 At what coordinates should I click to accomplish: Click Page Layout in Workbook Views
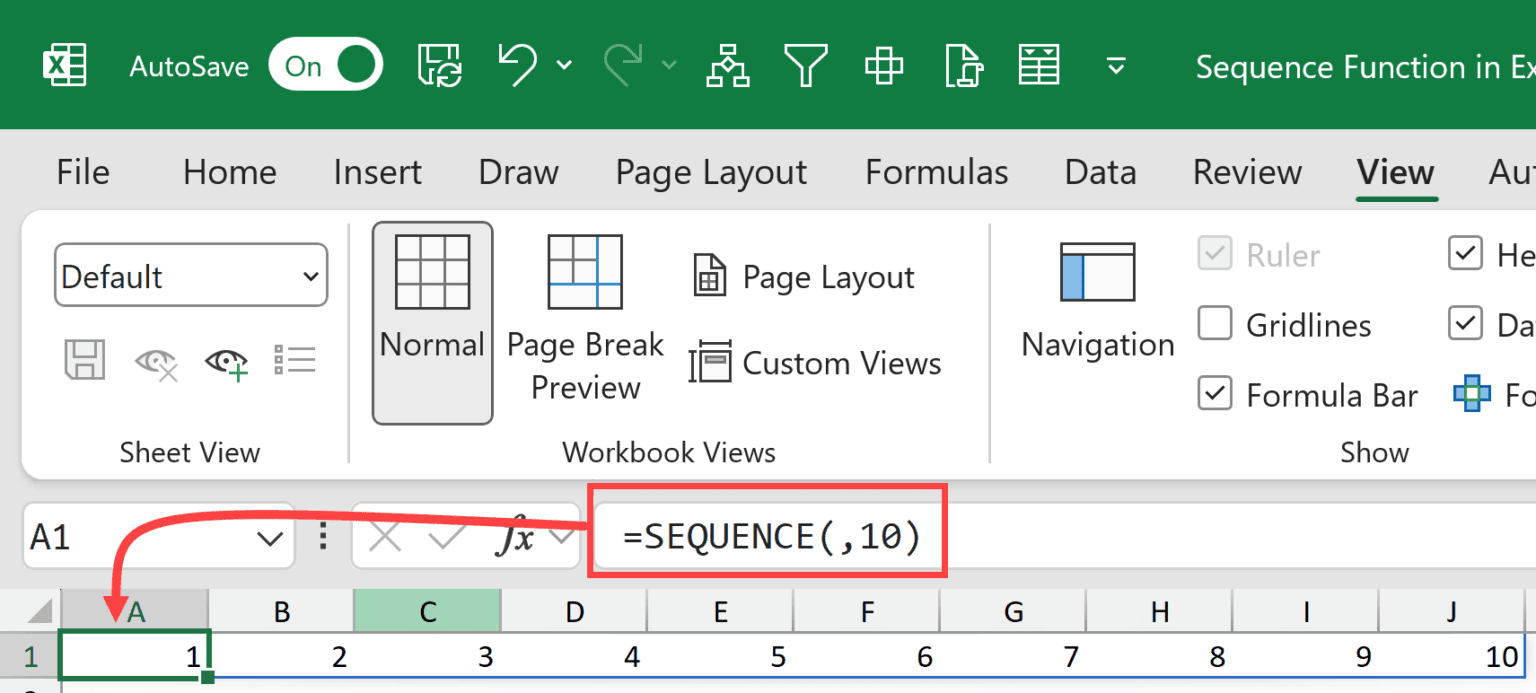(802, 276)
